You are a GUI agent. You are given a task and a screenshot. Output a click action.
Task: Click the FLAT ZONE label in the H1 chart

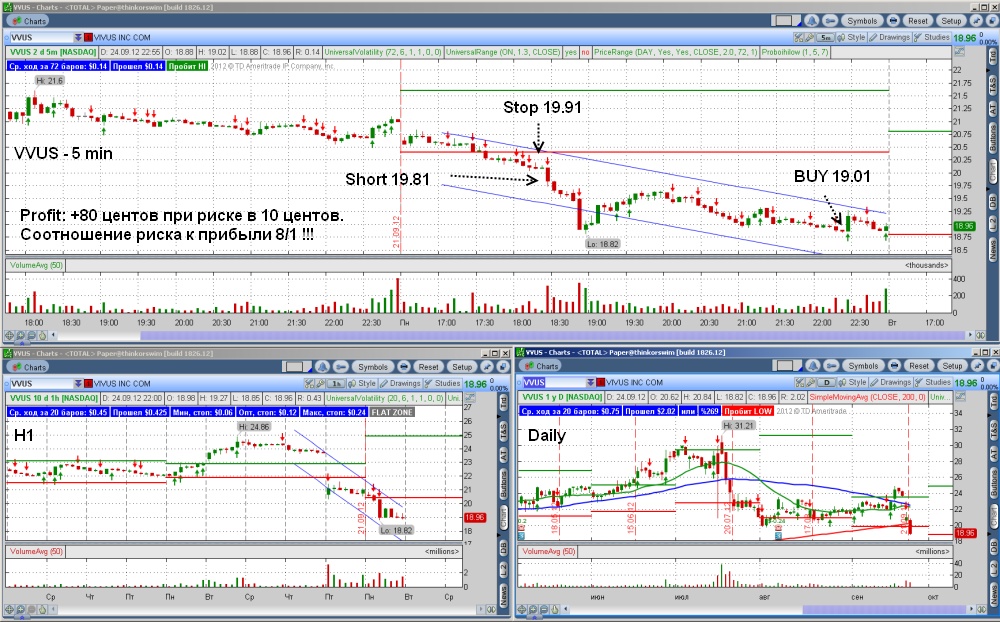392,412
